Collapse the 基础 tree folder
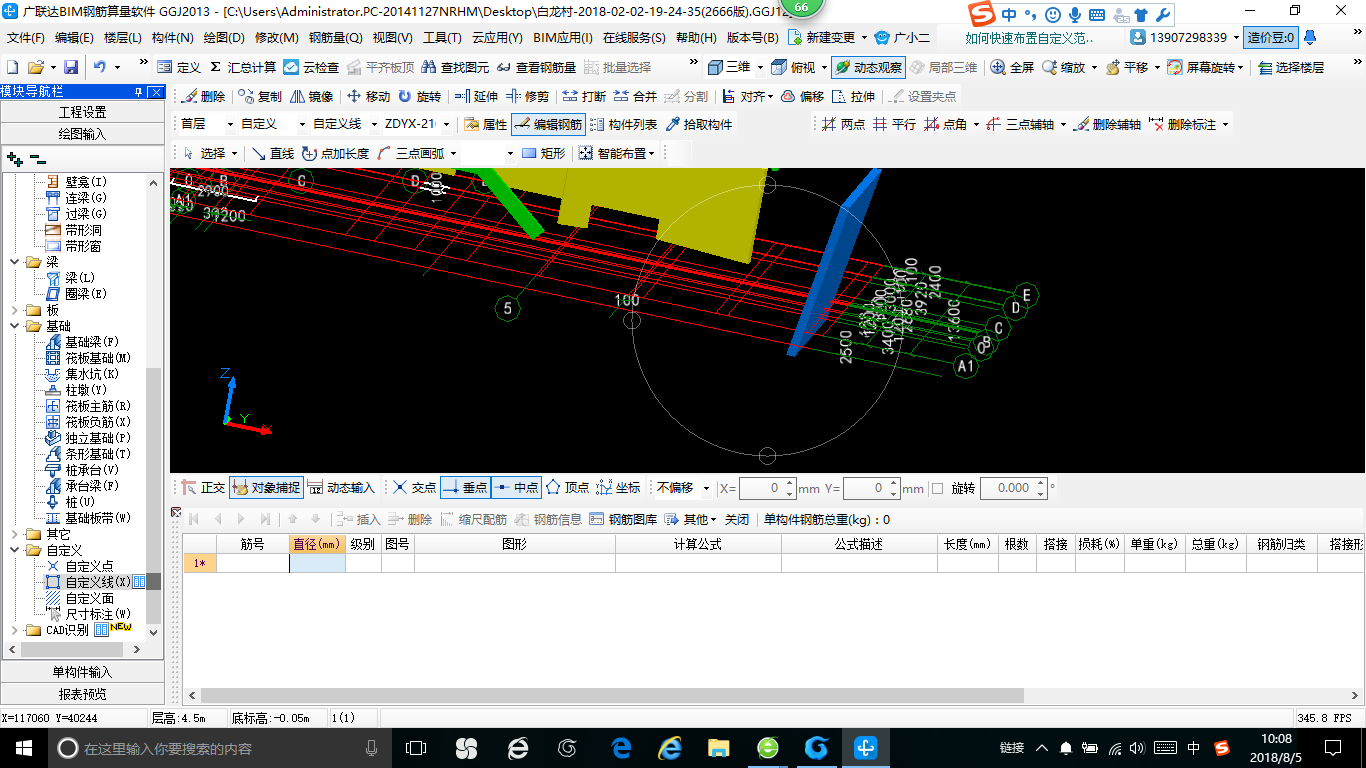Viewport: 1366px width, 768px height. pyautogui.click(x=15, y=326)
